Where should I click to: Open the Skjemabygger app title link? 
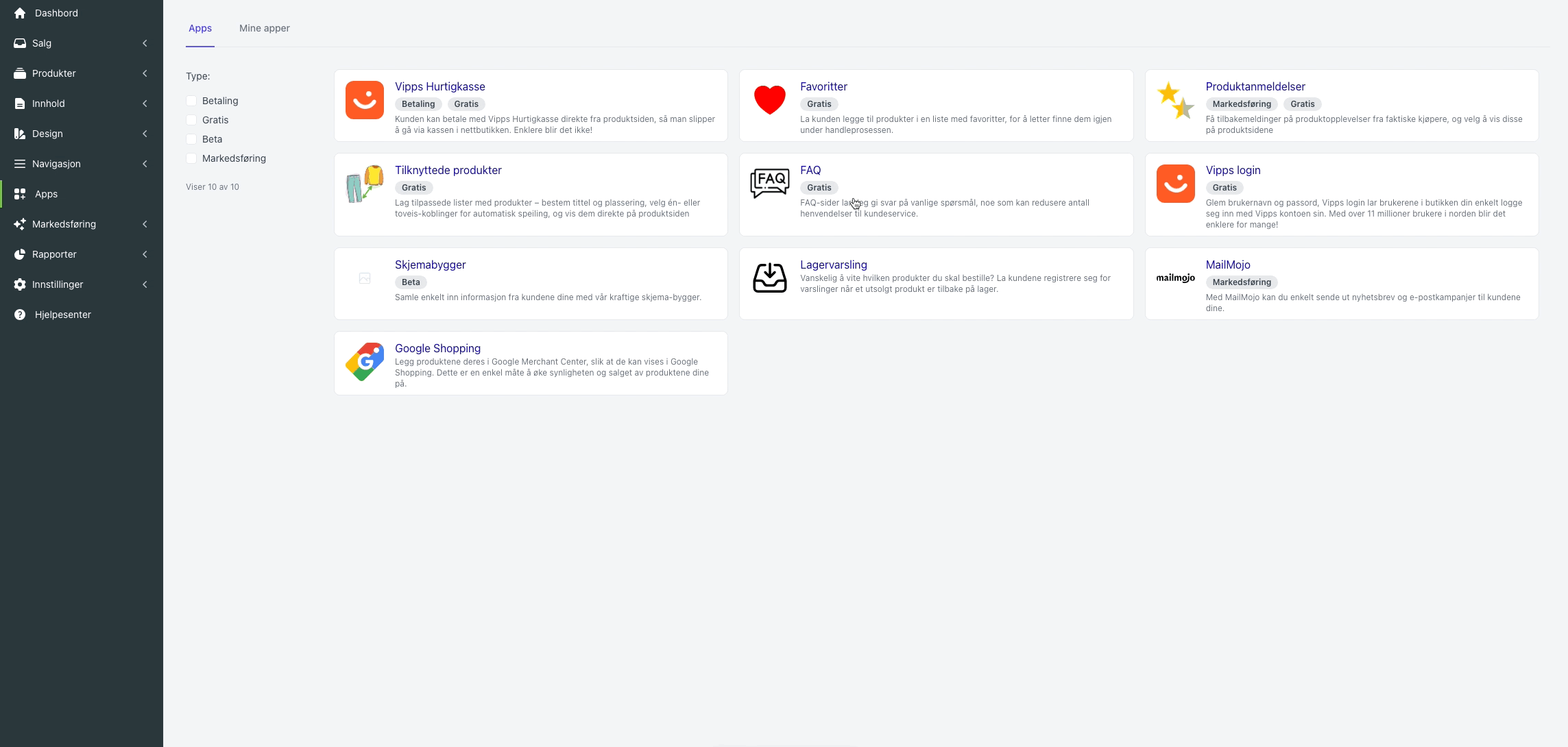click(430, 265)
